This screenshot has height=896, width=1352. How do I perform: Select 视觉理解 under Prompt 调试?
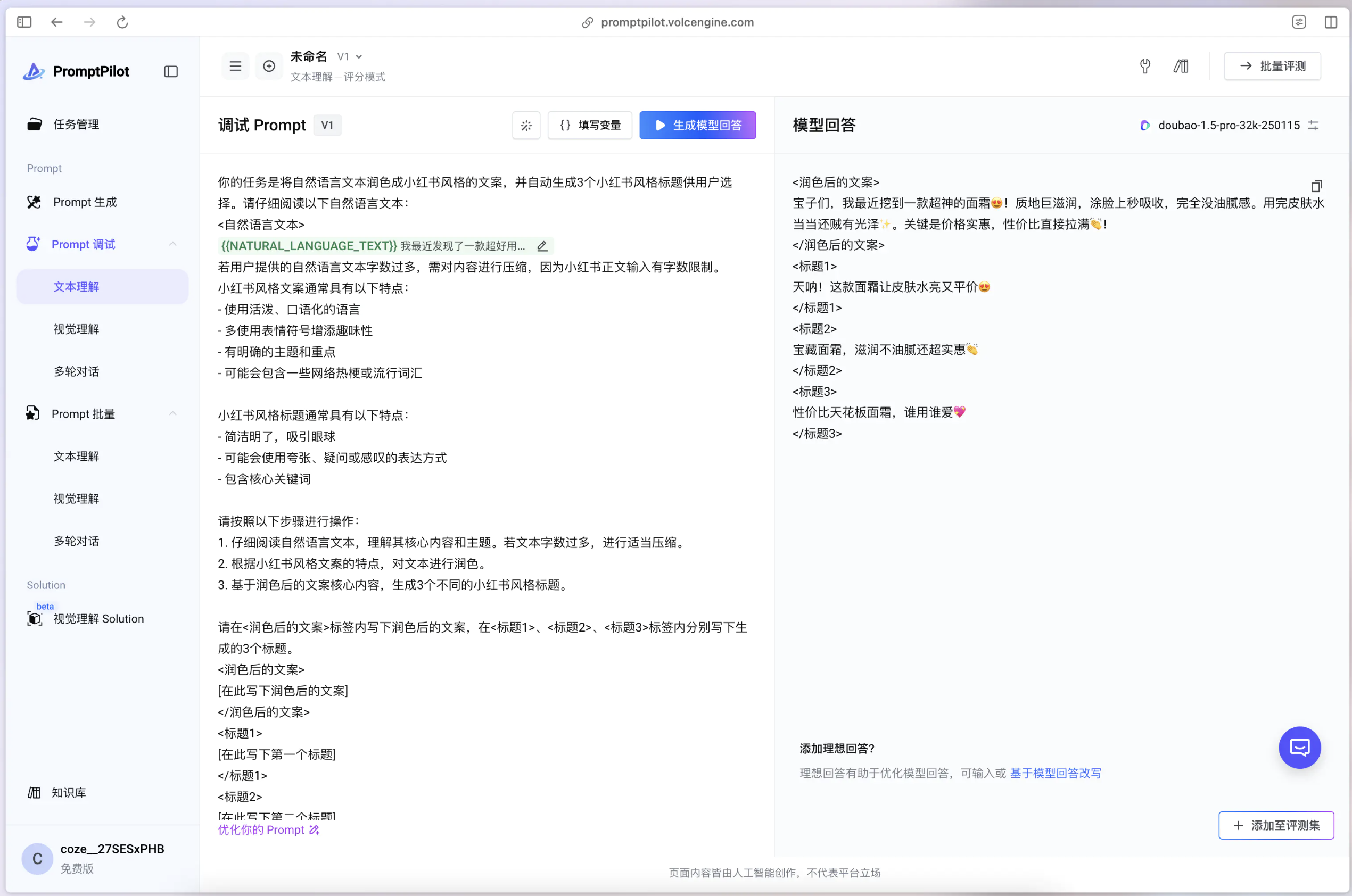click(x=76, y=329)
